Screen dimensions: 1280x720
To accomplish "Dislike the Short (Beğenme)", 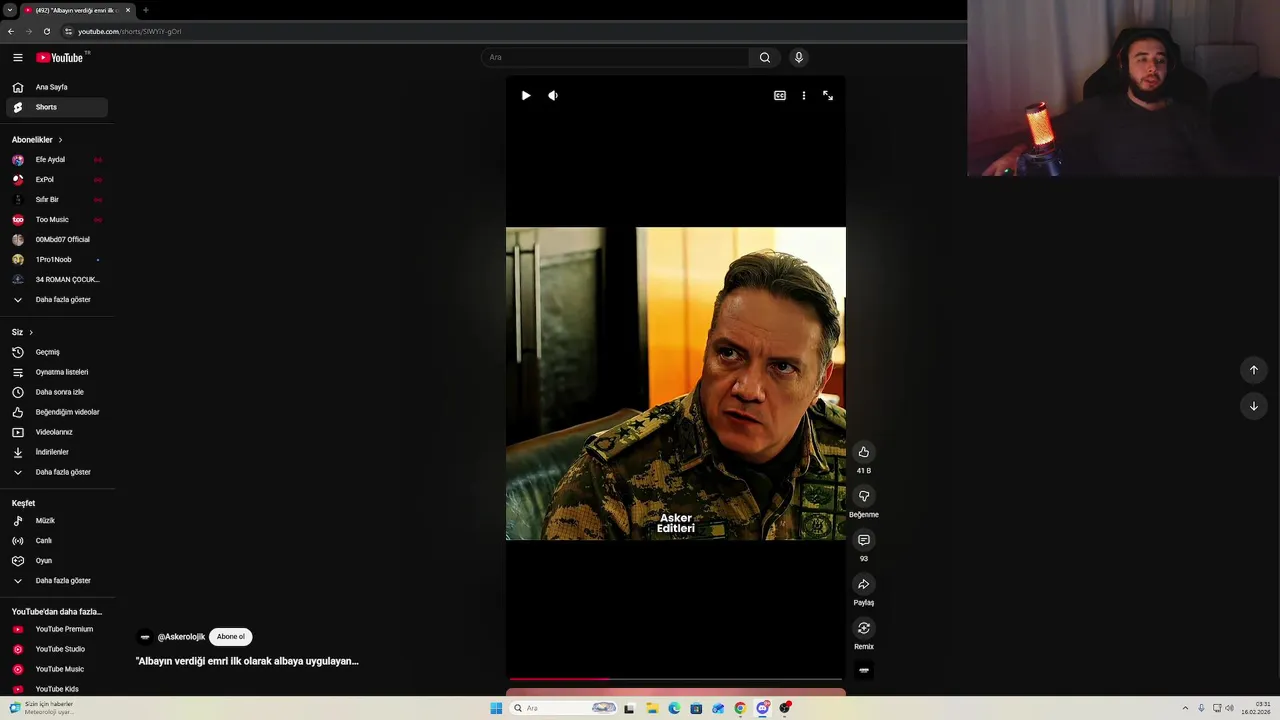I will pyautogui.click(x=864, y=496).
